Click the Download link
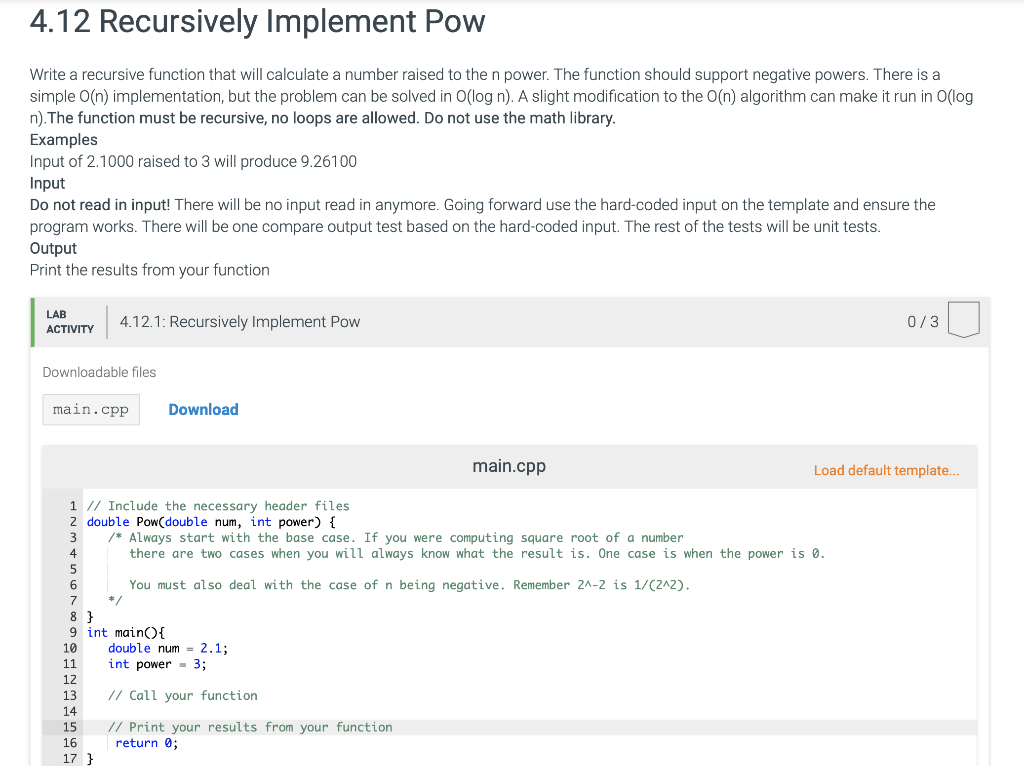 [x=203, y=409]
